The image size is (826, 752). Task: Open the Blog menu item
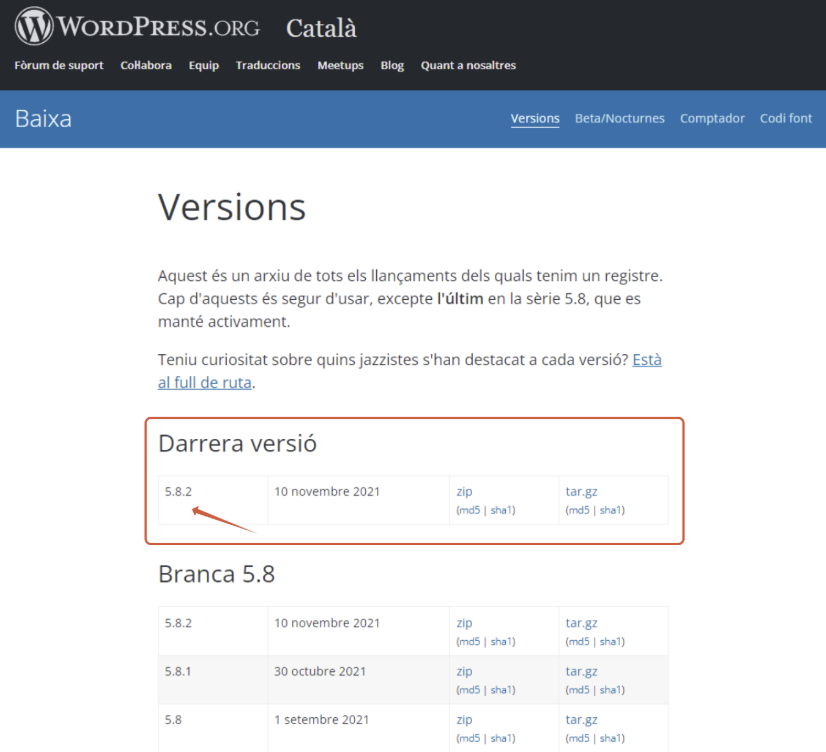[x=392, y=65]
